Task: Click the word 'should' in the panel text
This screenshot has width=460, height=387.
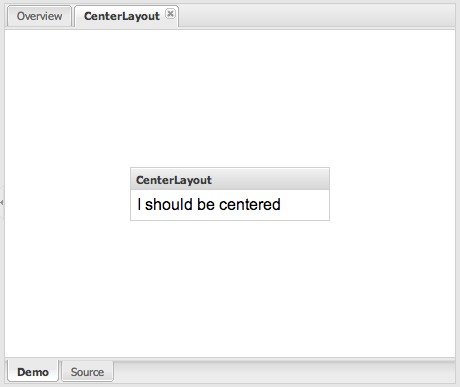Action: 169,204
